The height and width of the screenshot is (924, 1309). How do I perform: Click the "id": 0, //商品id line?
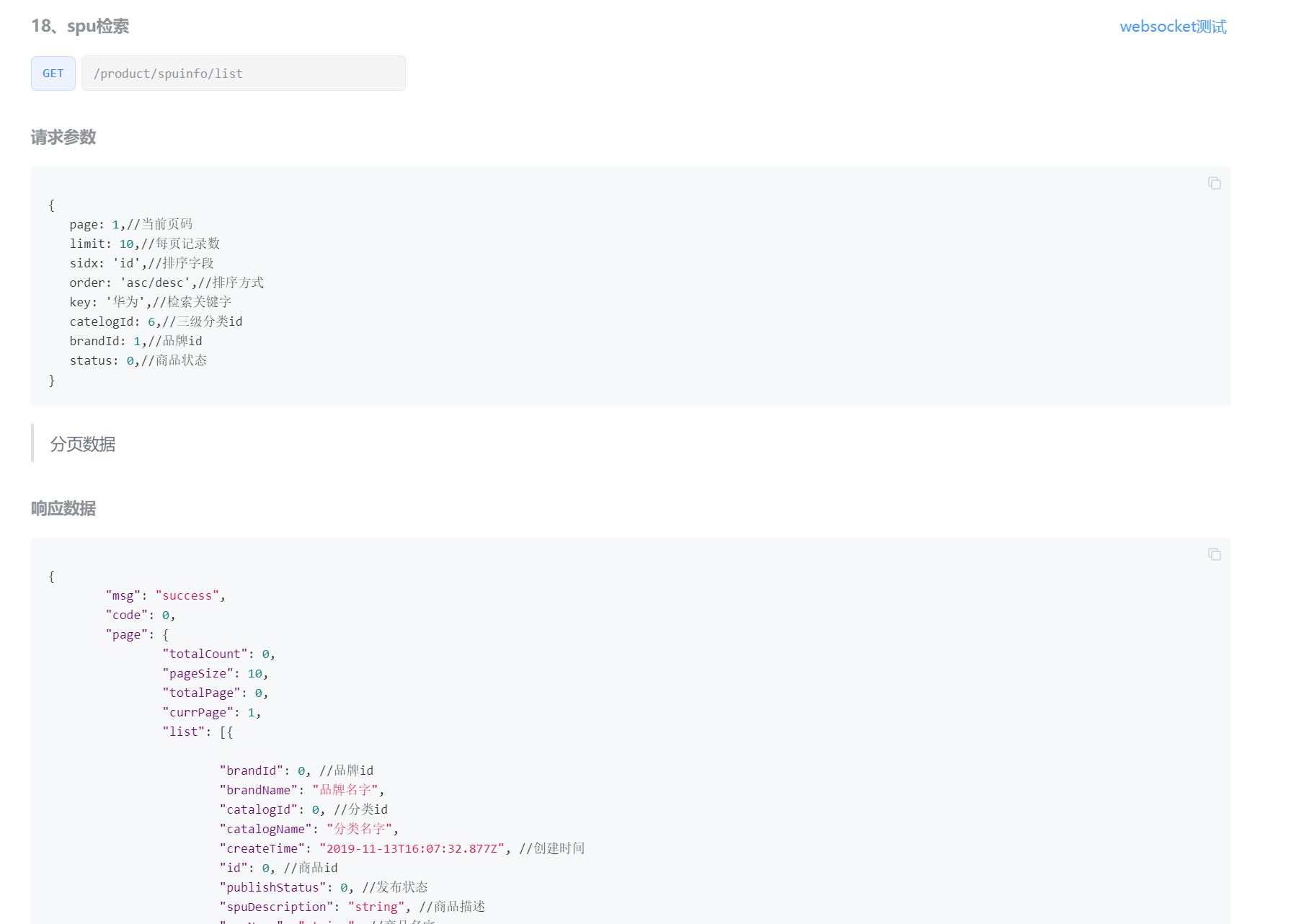pos(278,868)
